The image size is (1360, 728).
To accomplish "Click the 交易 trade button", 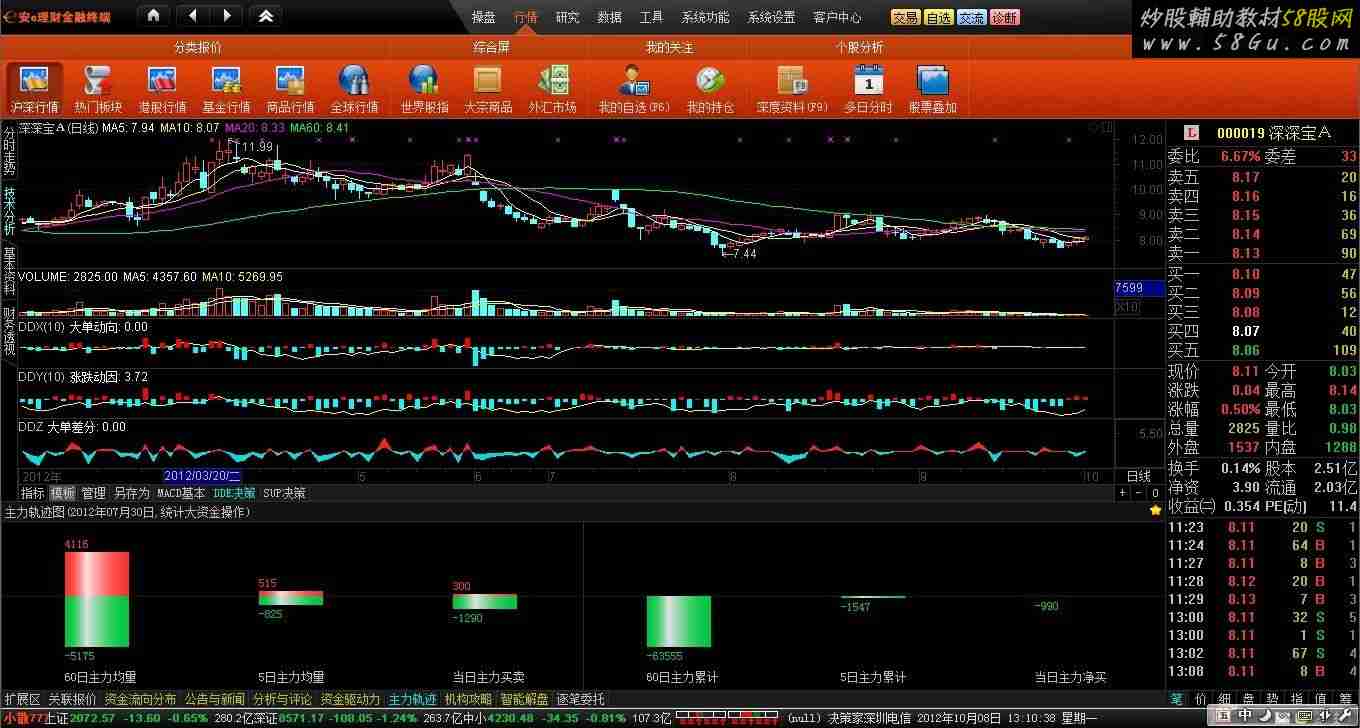I will coord(906,17).
